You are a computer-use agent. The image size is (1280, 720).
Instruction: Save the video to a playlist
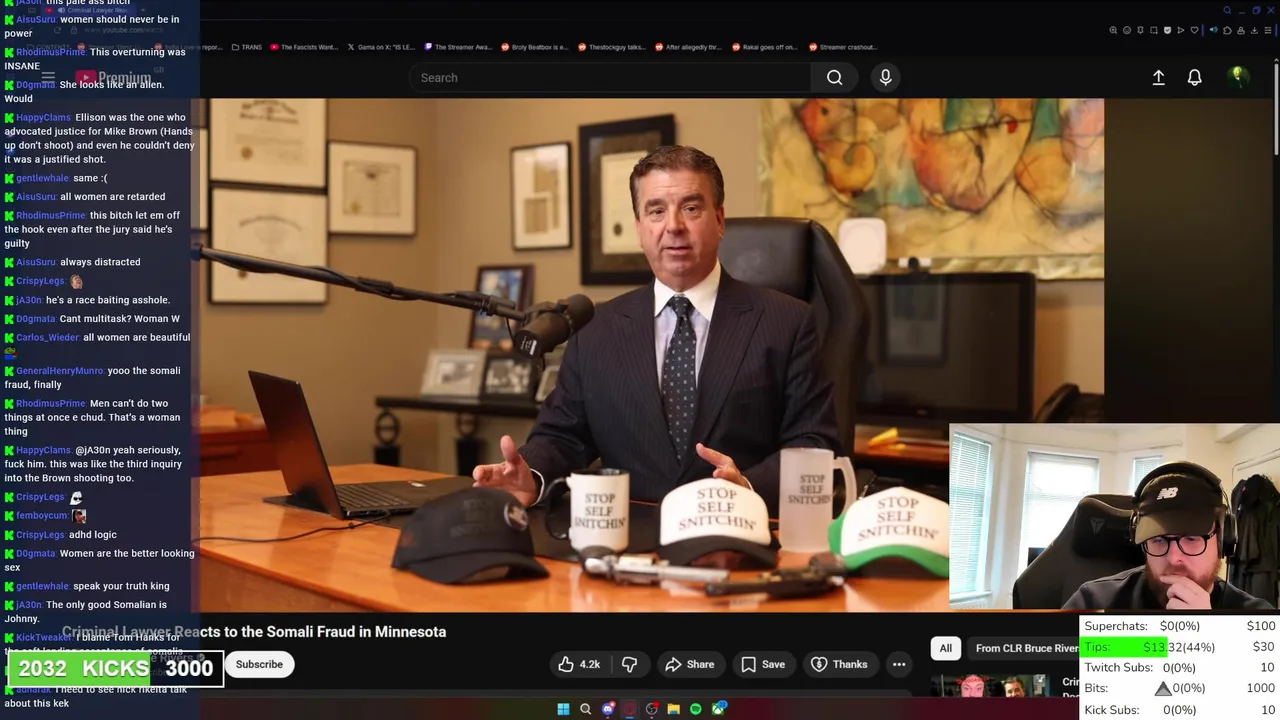[762, 664]
